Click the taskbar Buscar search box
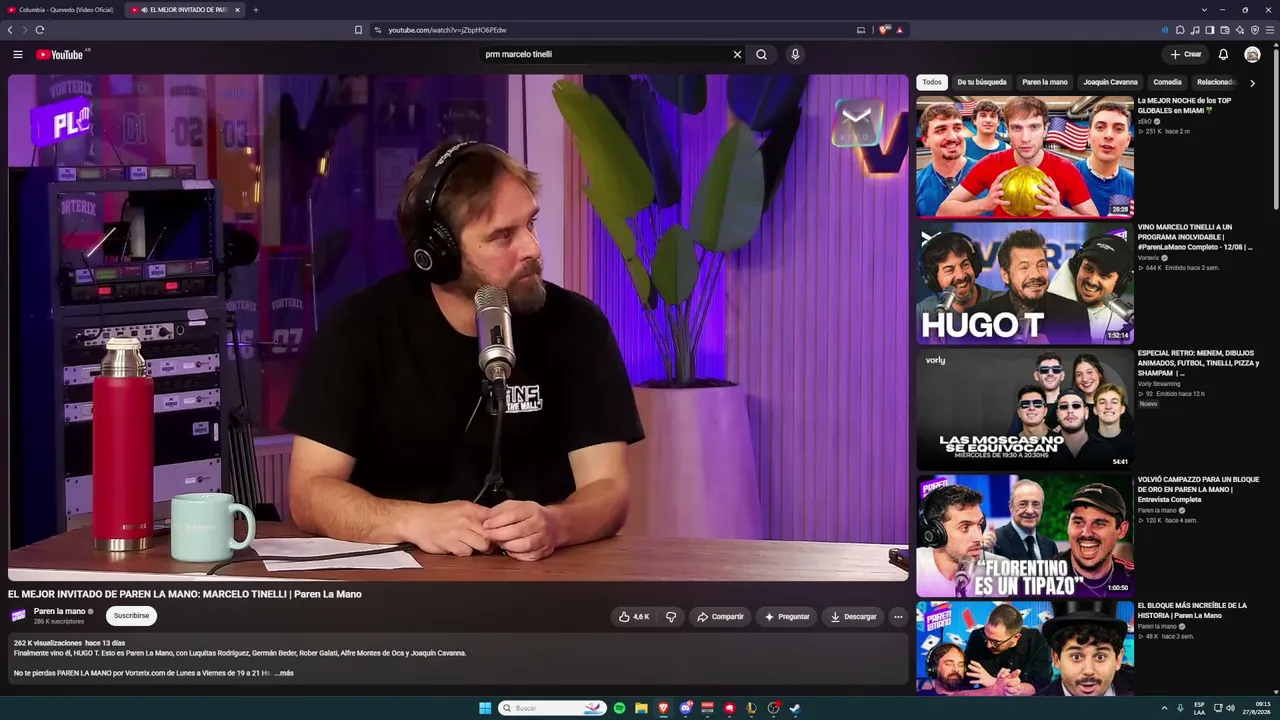 click(552, 708)
